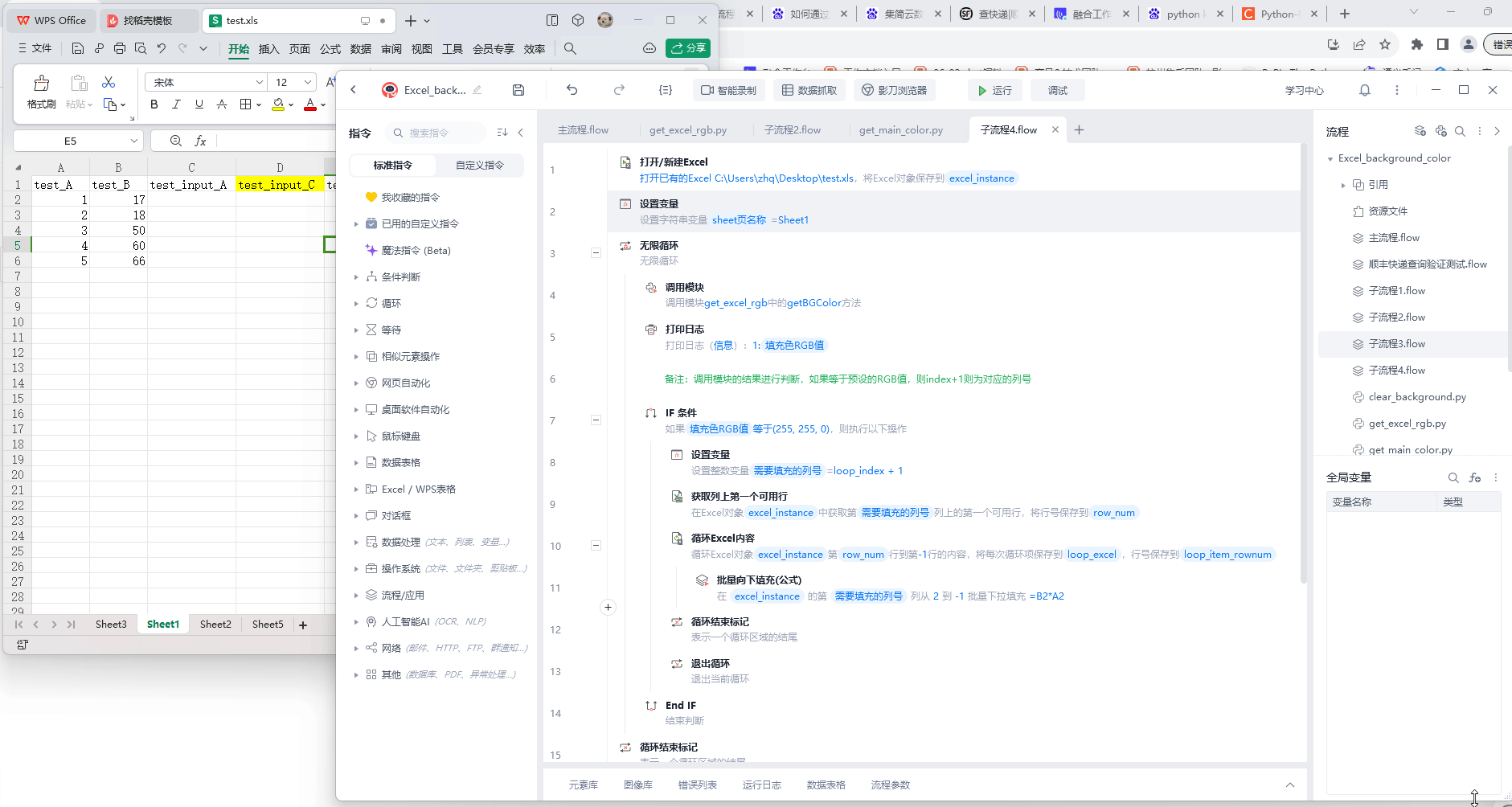
Task: Open the notifications bell in Yingdao
Action: [1365, 90]
